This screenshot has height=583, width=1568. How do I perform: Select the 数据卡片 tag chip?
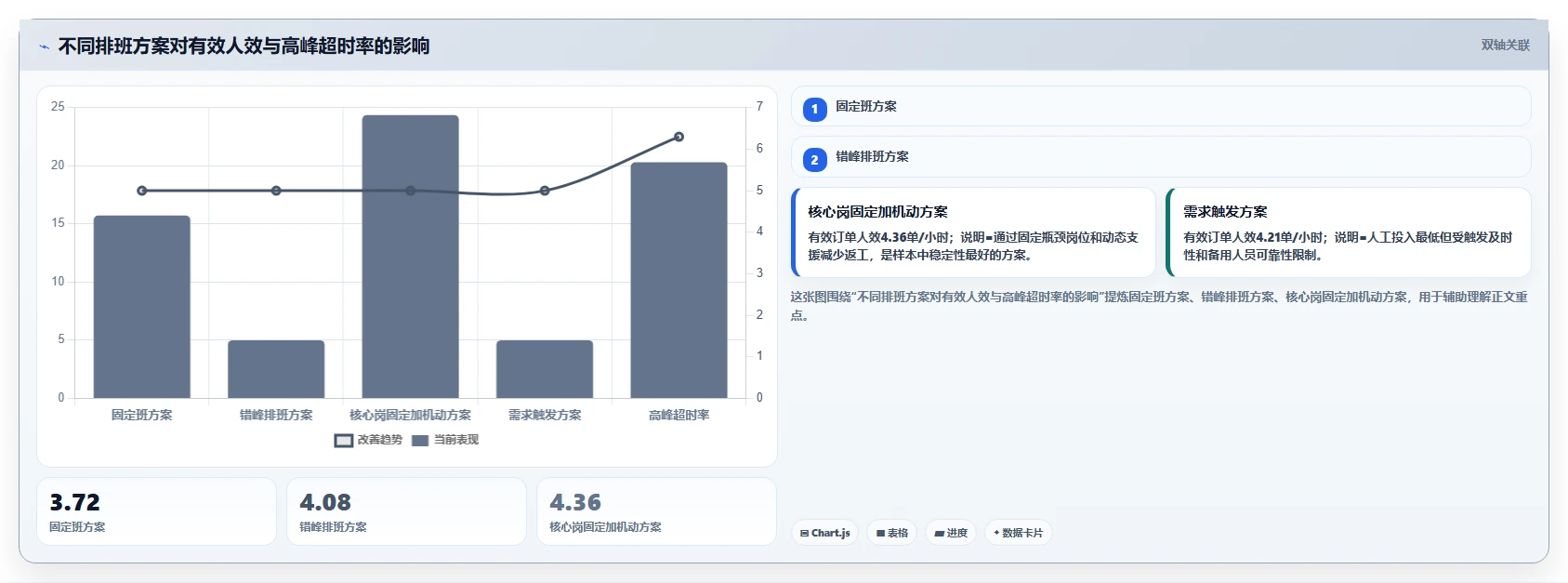[1018, 533]
